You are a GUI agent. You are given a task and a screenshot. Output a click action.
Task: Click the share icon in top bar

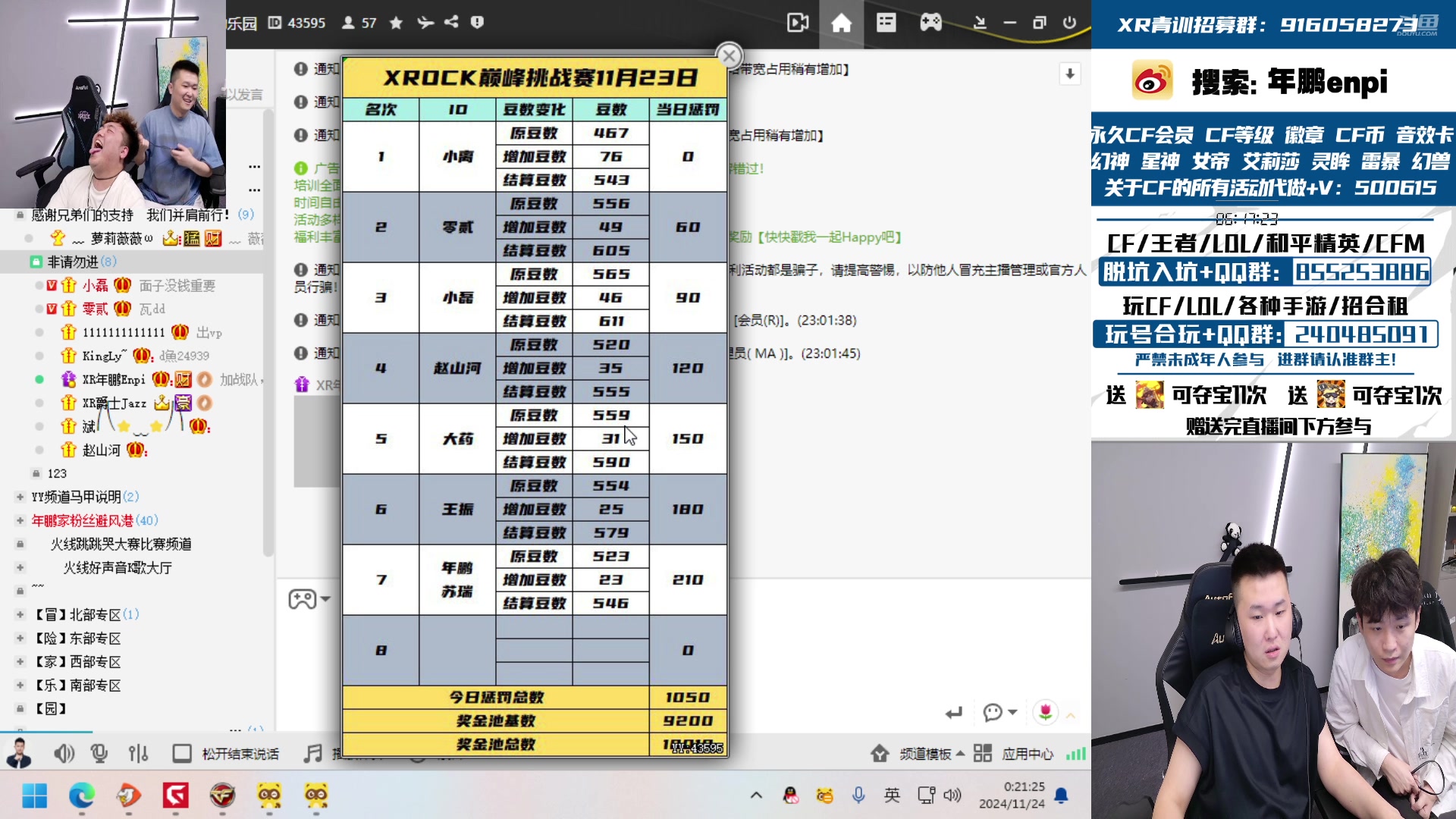(x=451, y=22)
